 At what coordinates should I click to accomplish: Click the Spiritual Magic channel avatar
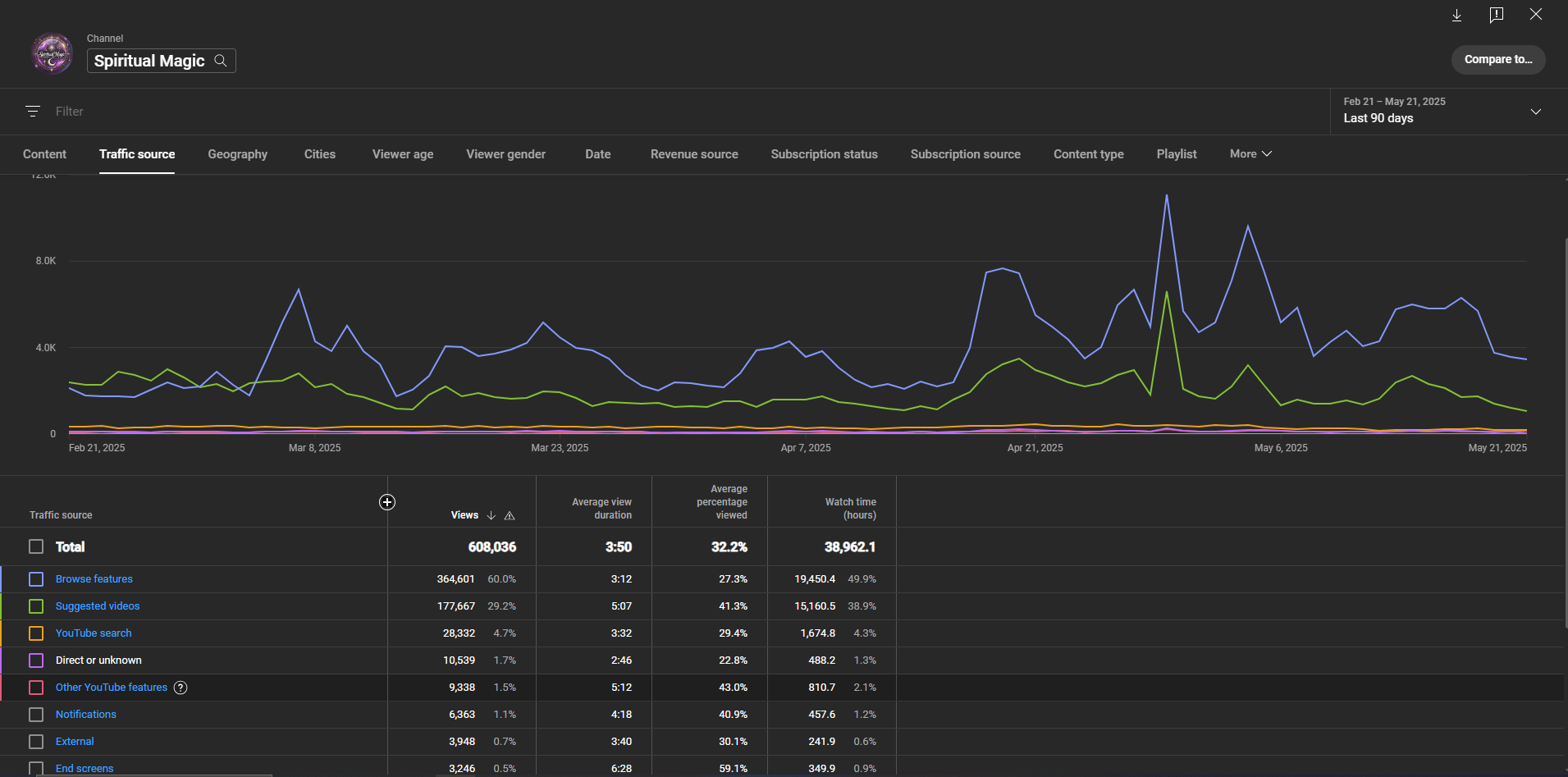(52, 54)
